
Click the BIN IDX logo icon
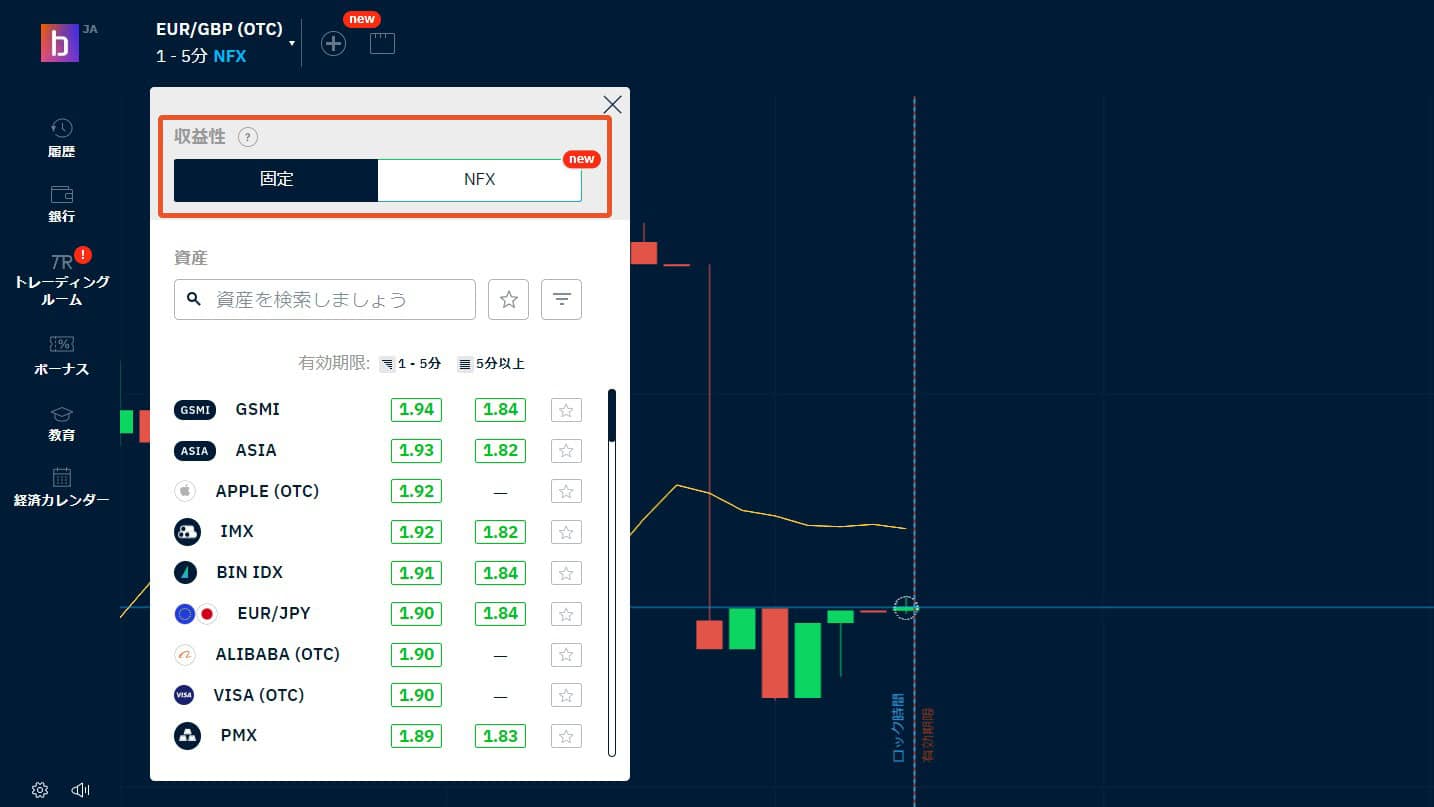(185, 573)
